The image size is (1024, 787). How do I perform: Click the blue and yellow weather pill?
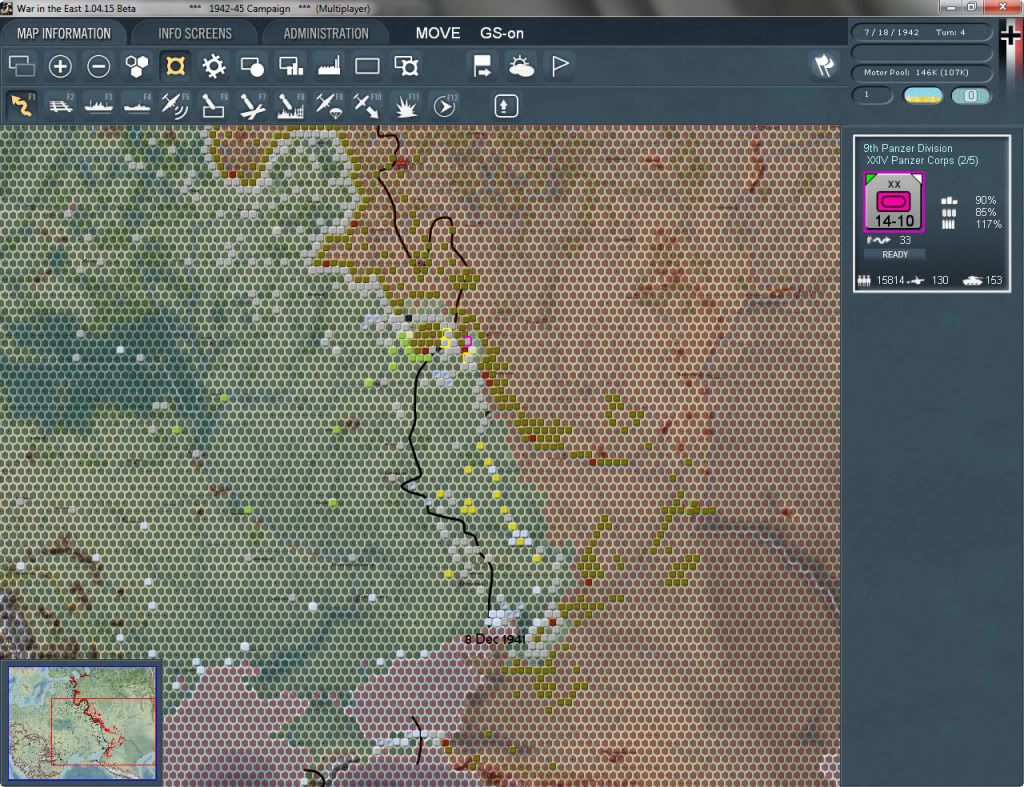tap(922, 95)
